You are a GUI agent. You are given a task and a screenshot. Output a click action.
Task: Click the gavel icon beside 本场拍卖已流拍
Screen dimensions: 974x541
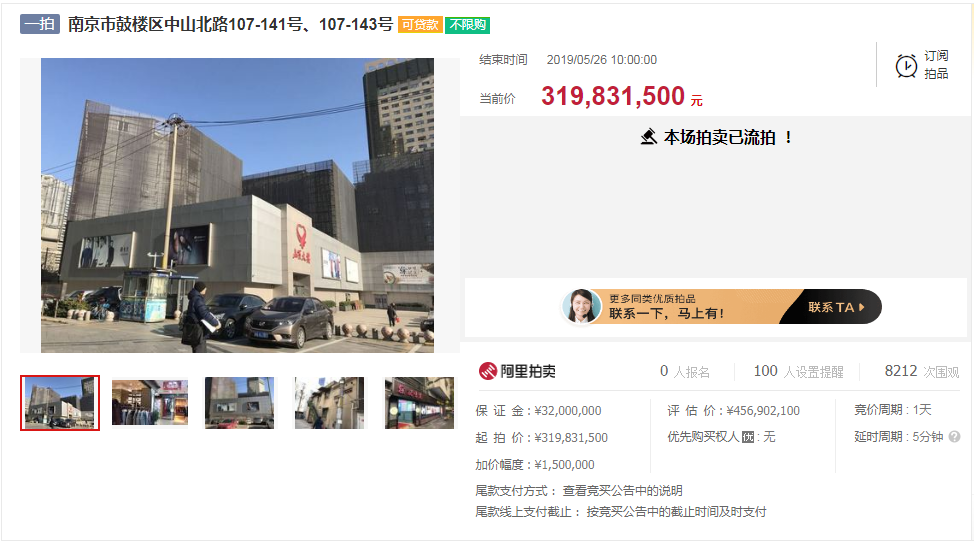[648, 137]
